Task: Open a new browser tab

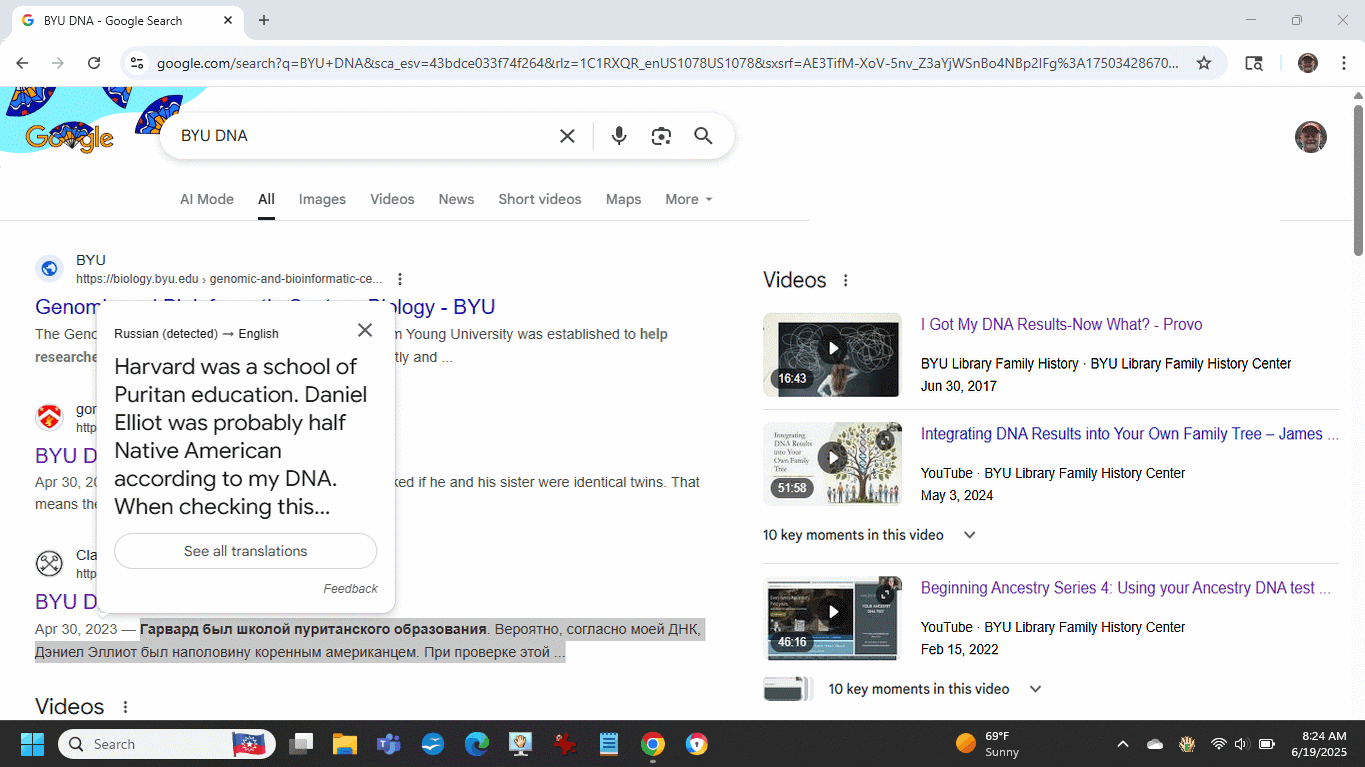Action: pyautogui.click(x=264, y=20)
